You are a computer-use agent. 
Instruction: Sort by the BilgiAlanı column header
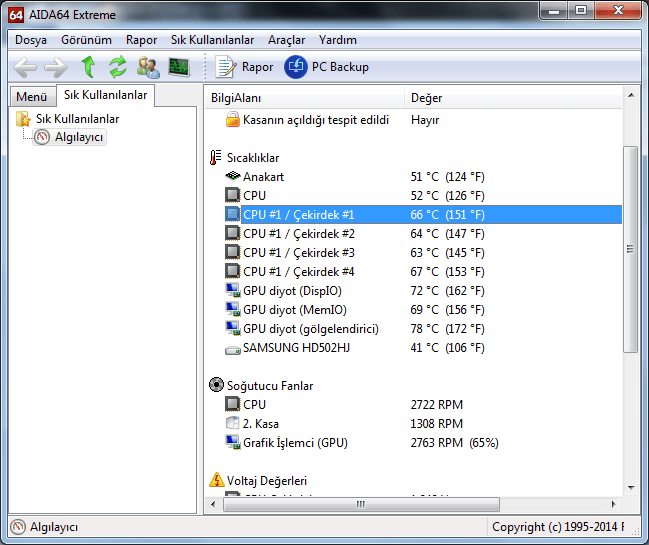pos(304,98)
